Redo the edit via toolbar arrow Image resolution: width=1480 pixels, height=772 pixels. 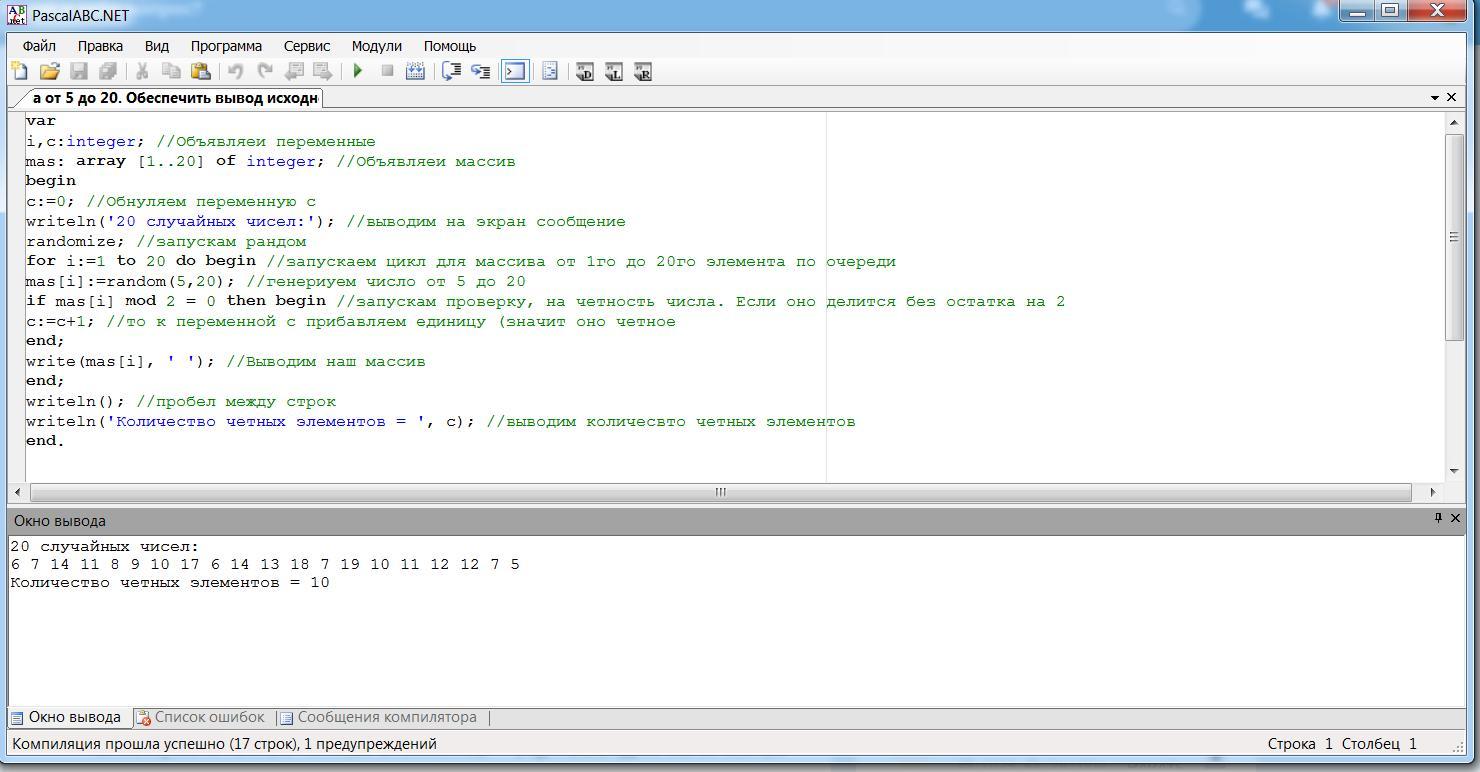tap(265, 71)
